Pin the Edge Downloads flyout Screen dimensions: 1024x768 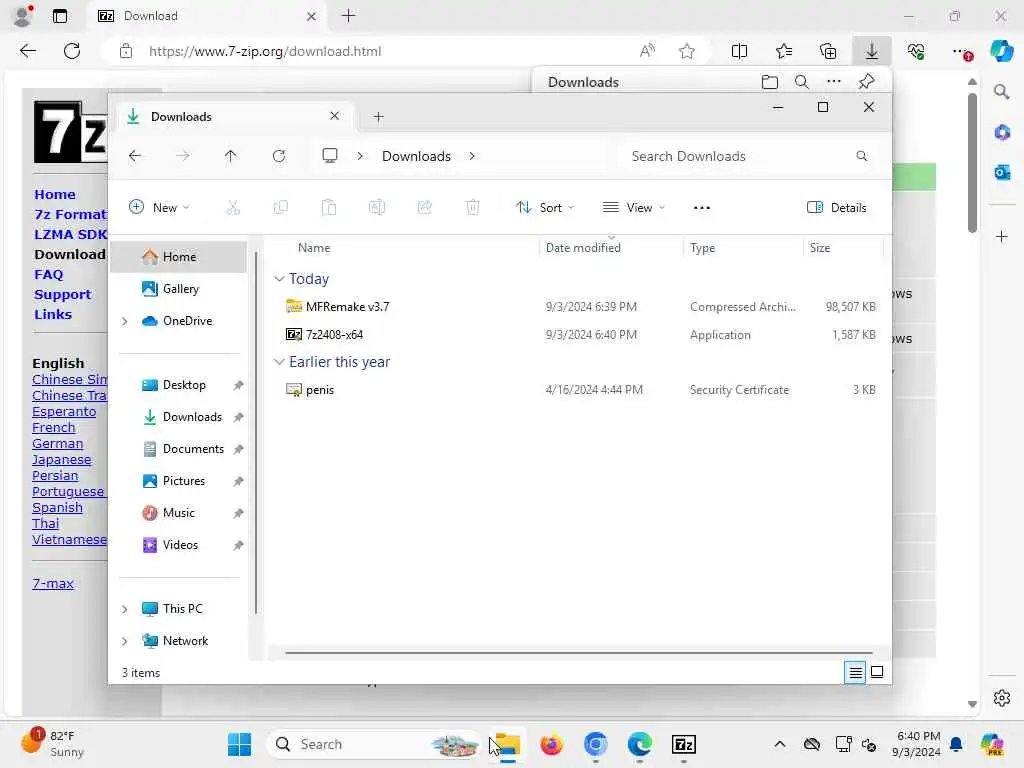click(x=867, y=82)
